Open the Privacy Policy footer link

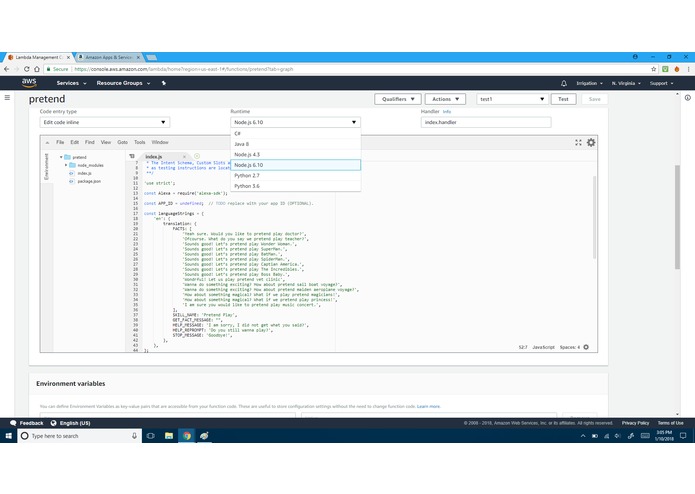click(635, 423)
